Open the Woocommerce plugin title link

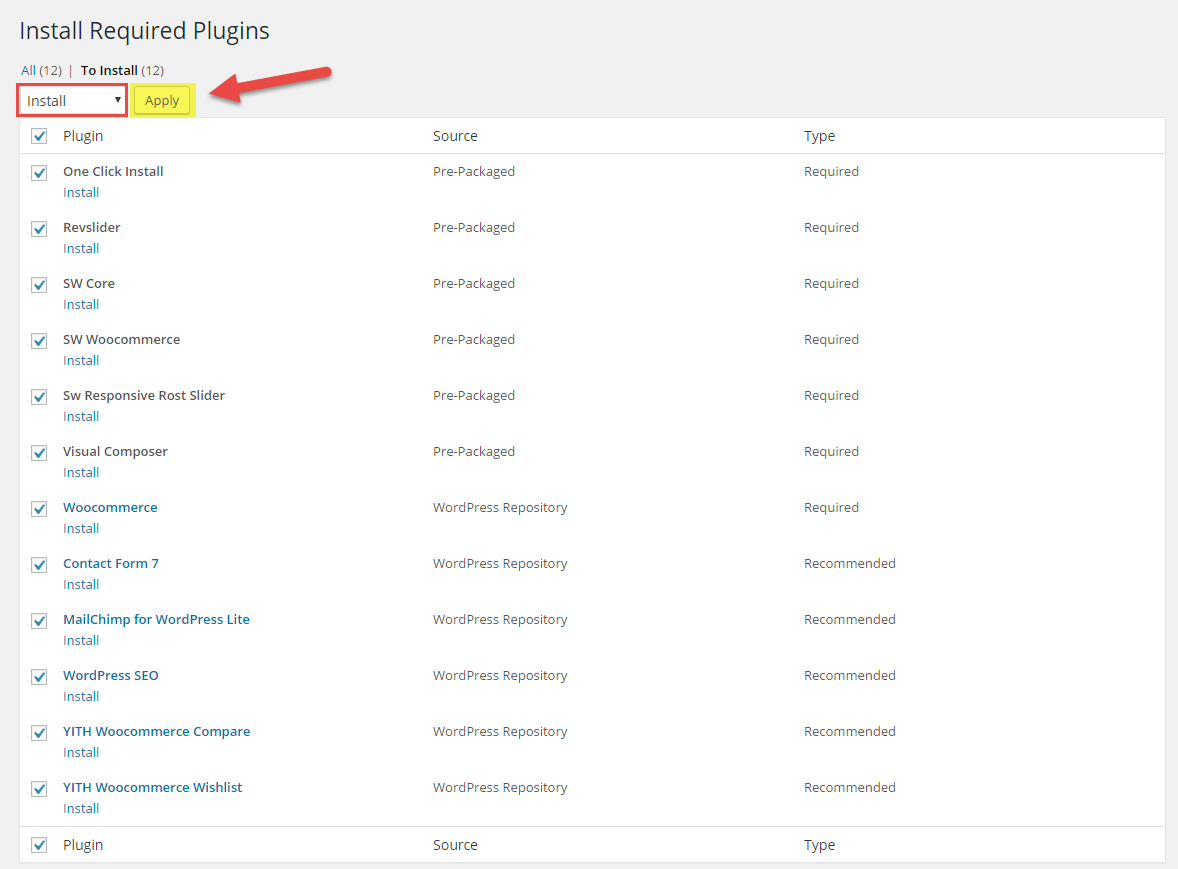click(110, 508)
